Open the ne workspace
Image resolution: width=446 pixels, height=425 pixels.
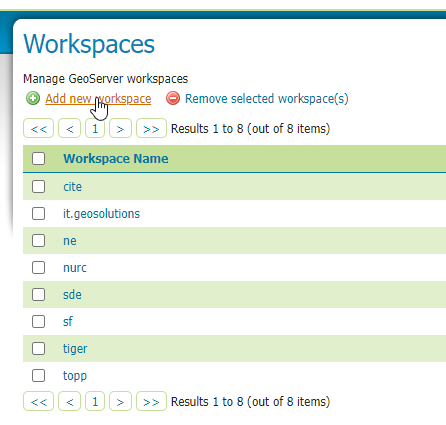tap(70, 241)
